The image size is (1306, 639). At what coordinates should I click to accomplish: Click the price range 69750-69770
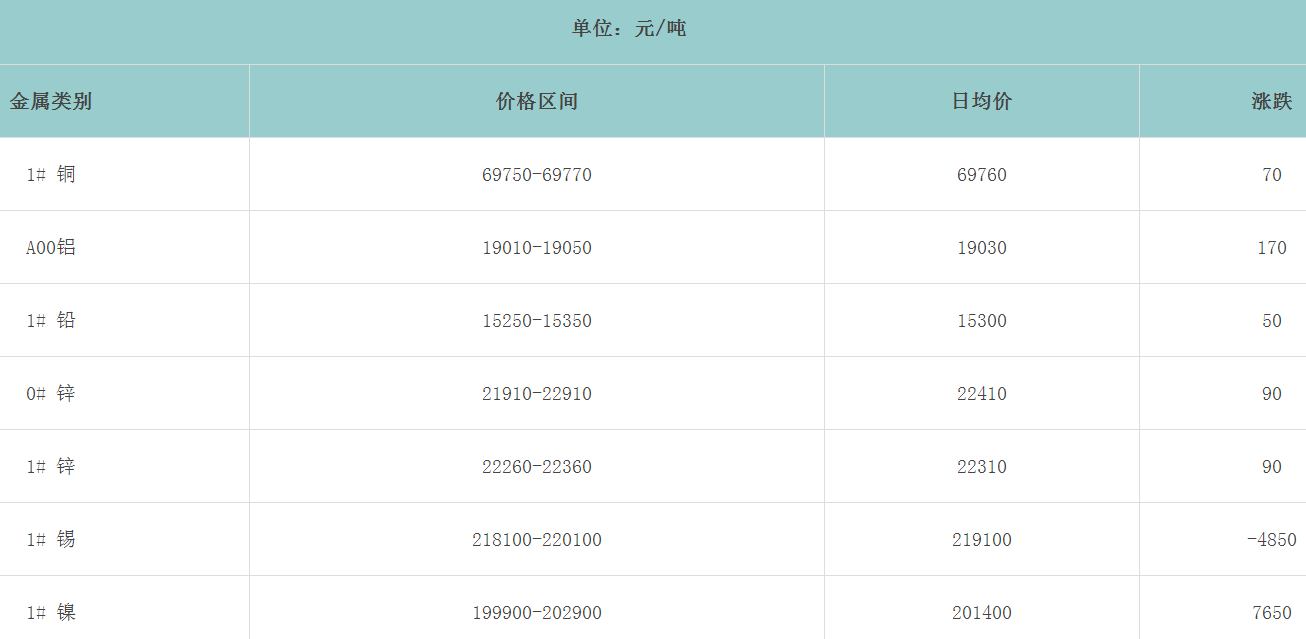537,175
